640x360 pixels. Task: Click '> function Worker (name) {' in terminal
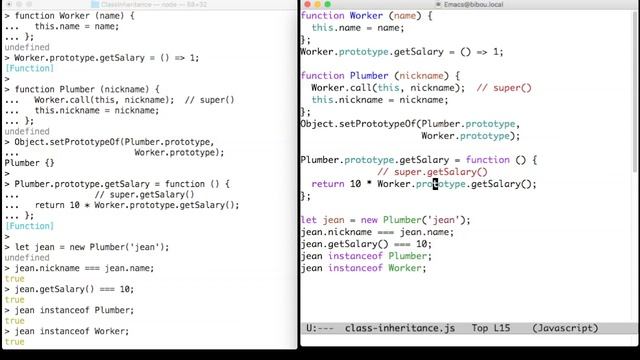[x=69, y=16]
